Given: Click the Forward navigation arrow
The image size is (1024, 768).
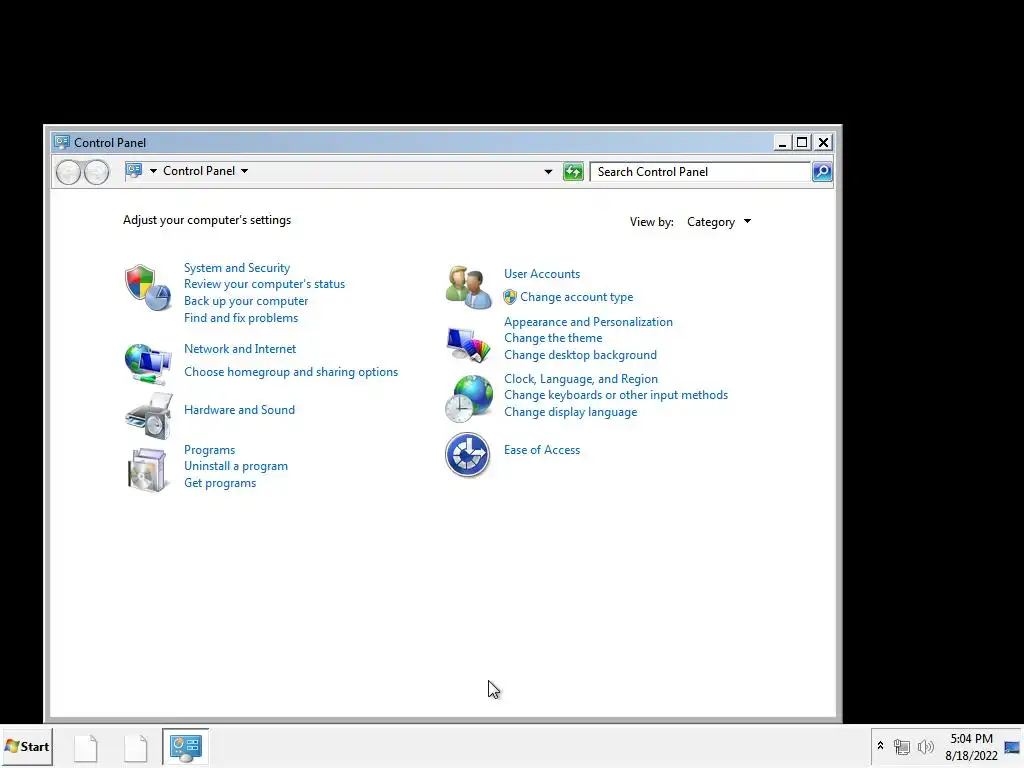Looking at the screenshot, I should [97, 172].
